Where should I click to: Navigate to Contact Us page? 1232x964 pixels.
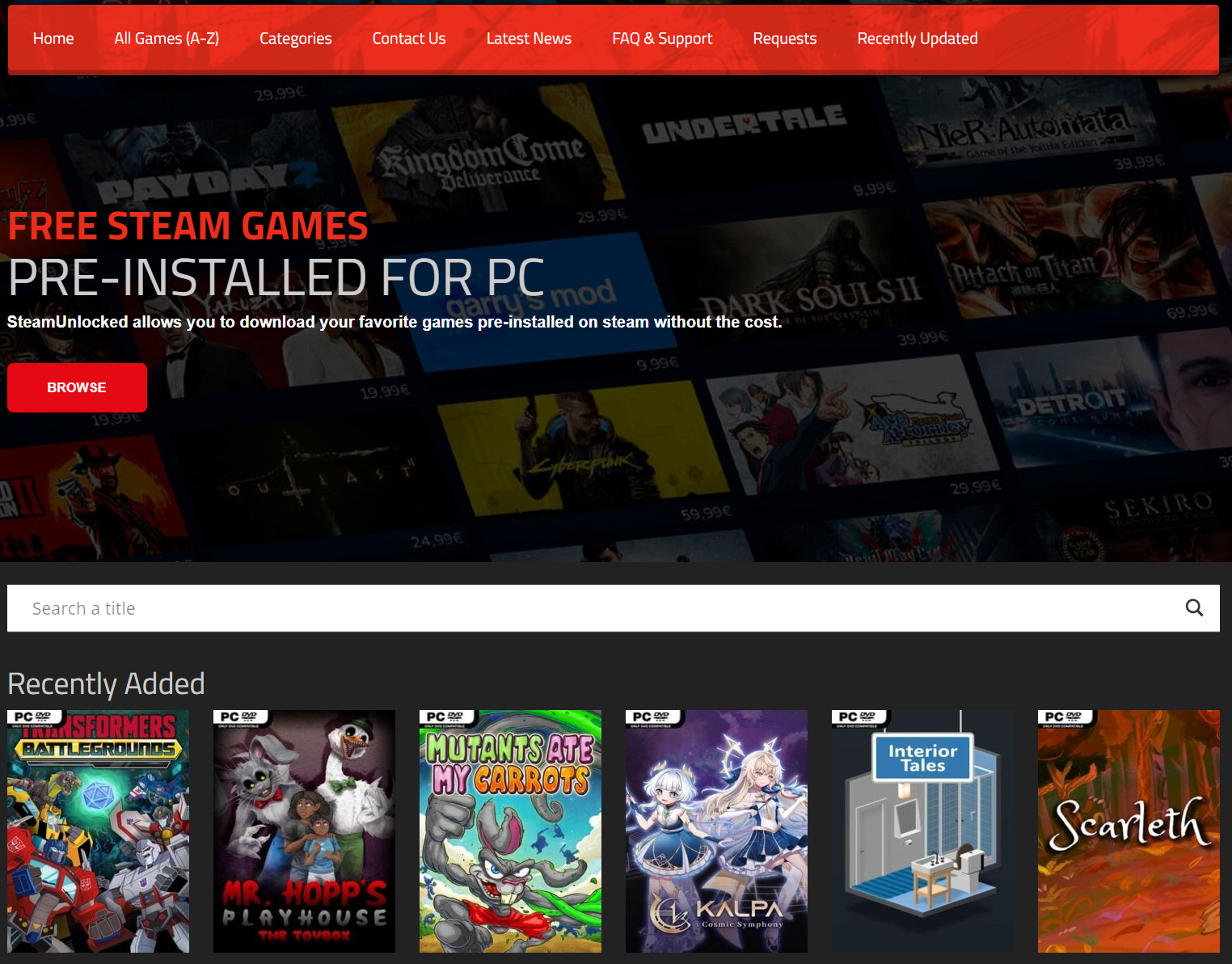click(409, 39)
